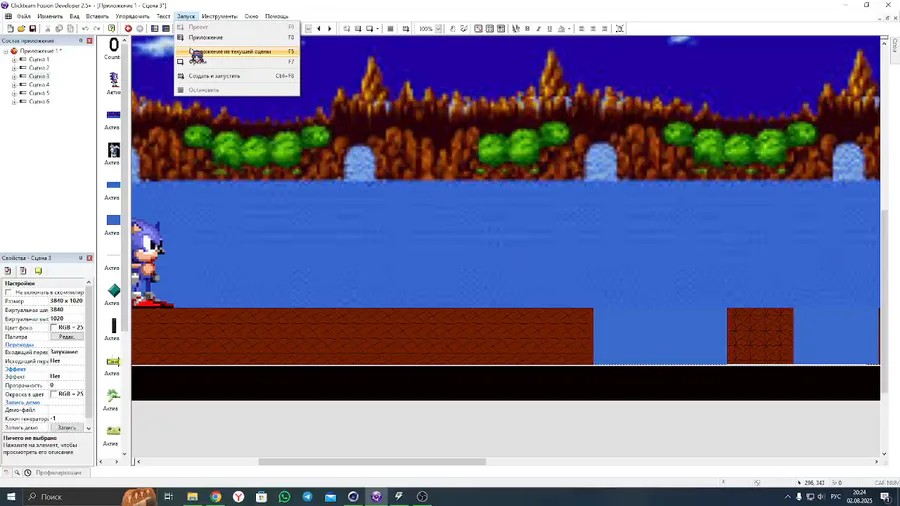This screenshot has height=506, width=900.
Task: Choose Приложение F8 in Запуск menu
Action: tap(236, 37)
